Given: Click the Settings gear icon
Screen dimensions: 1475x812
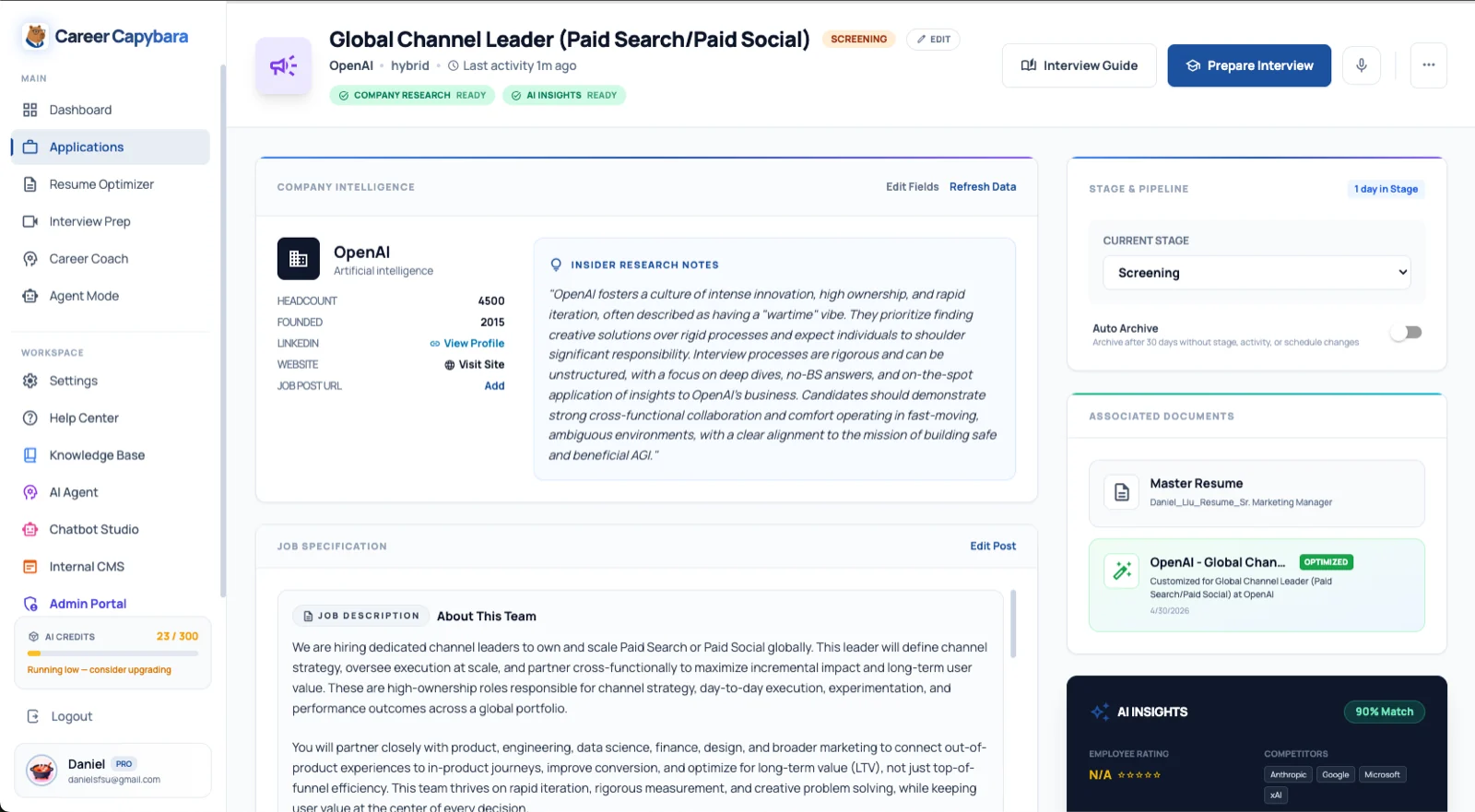Looking at the screenshot, I should 30,381.
